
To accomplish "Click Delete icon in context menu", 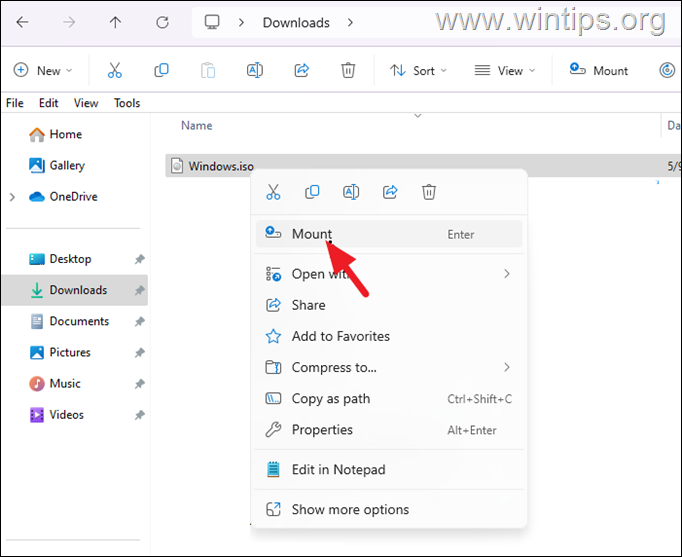I will 429,192.
